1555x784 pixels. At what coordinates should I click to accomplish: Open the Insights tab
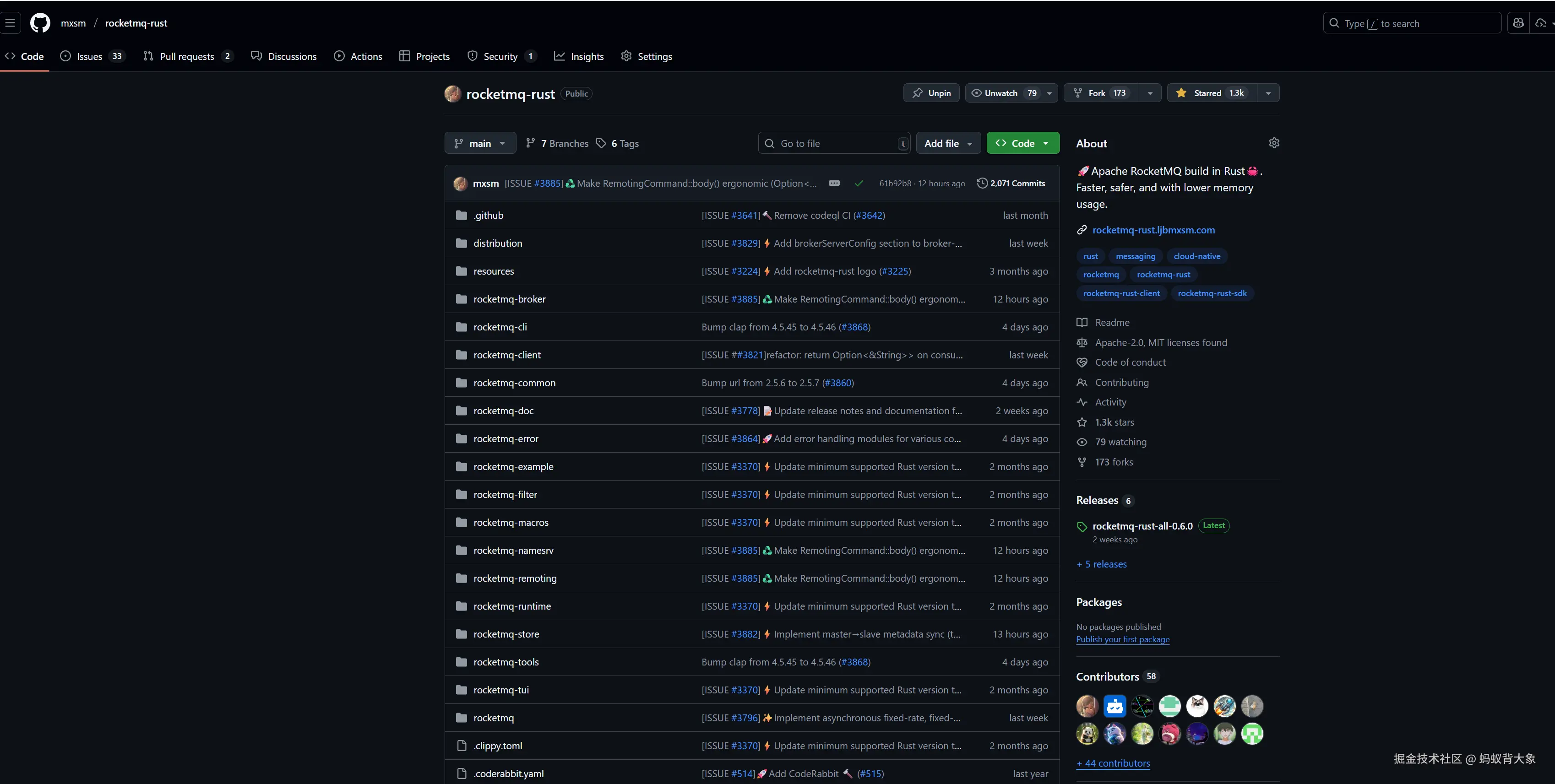click(x=579, y=56)
